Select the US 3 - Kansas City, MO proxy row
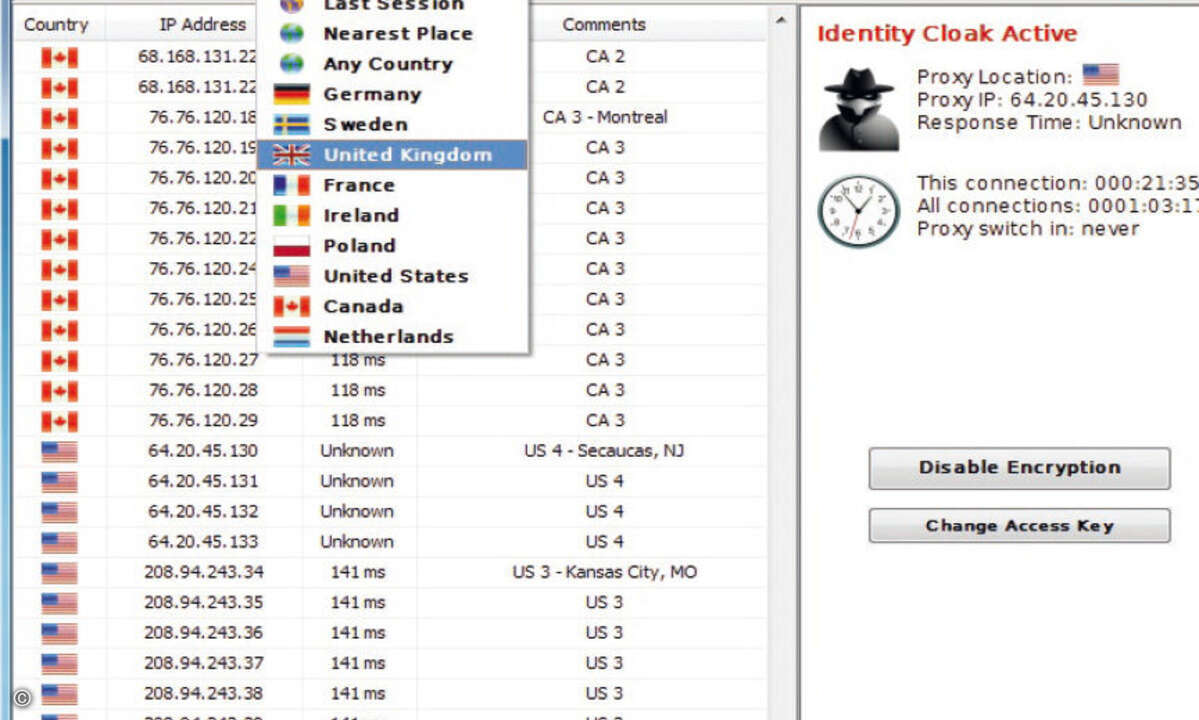 pos(604,573)
